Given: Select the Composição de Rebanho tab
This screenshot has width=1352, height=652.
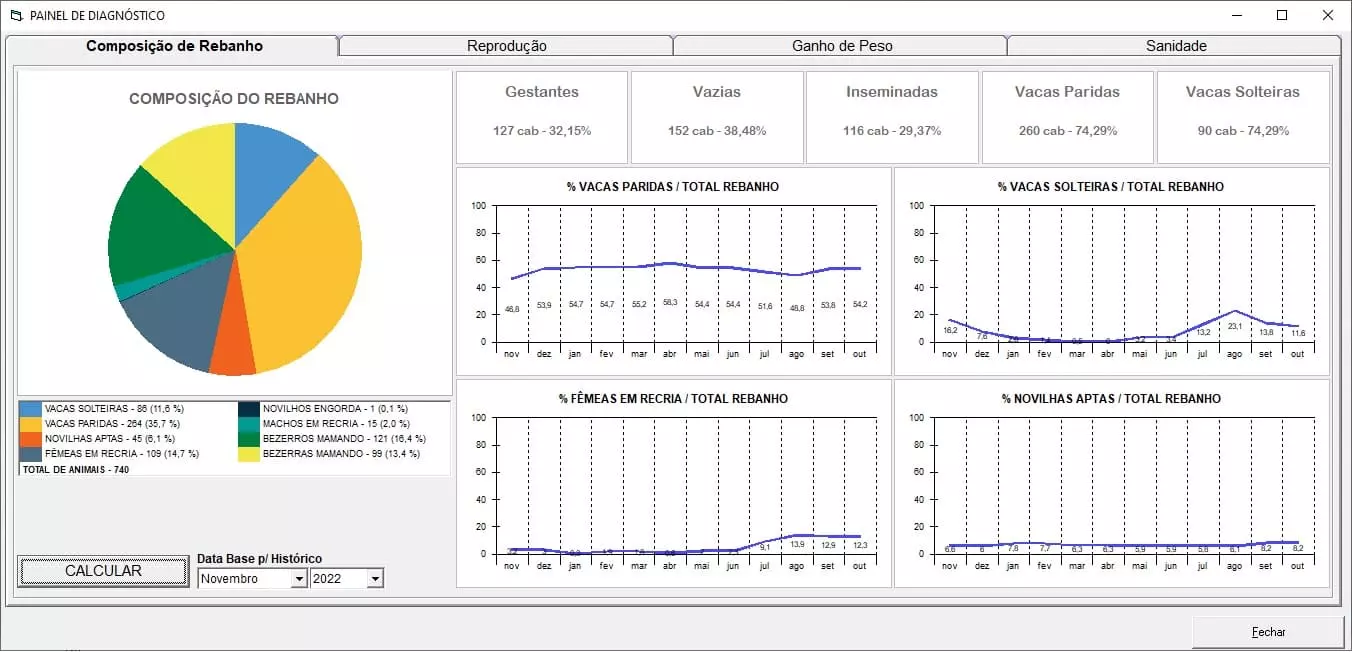Looking at the screenshot, I should [174, 46].
